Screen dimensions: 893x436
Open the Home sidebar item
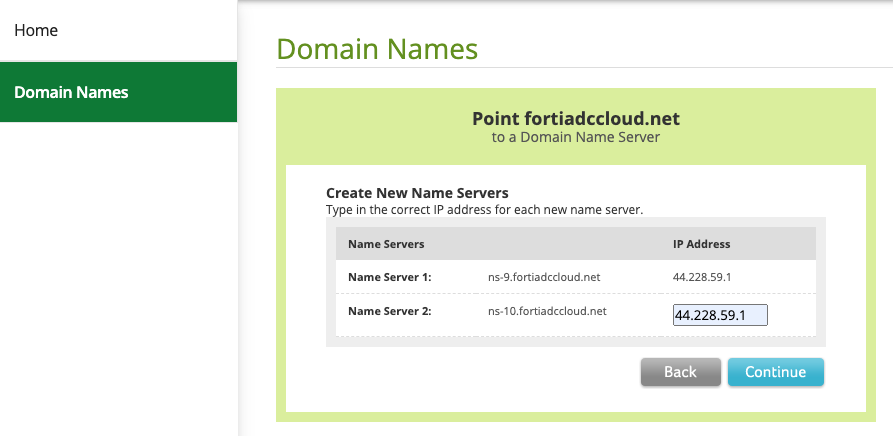36,31
